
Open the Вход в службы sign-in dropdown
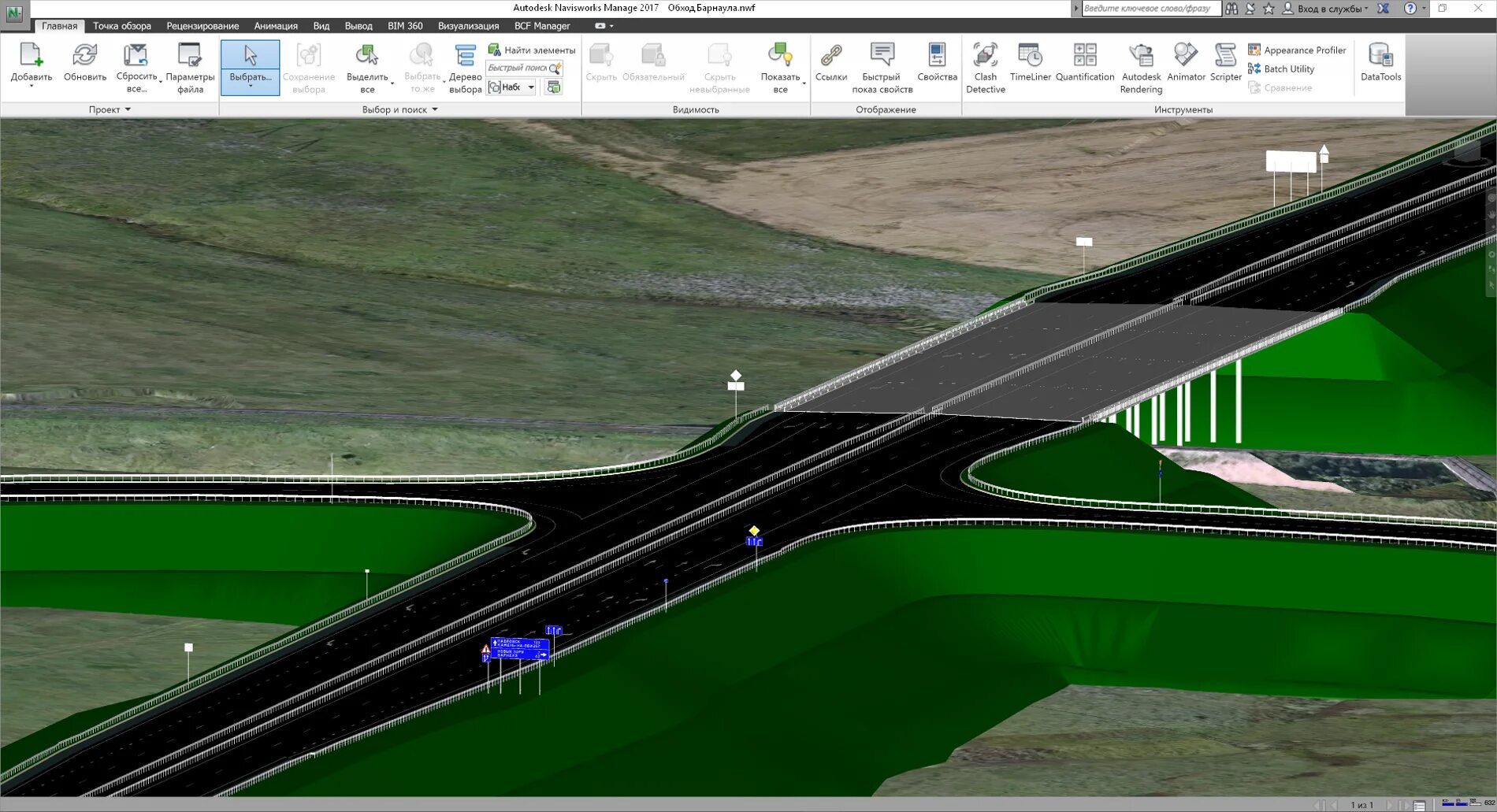tap(1326, 9)
